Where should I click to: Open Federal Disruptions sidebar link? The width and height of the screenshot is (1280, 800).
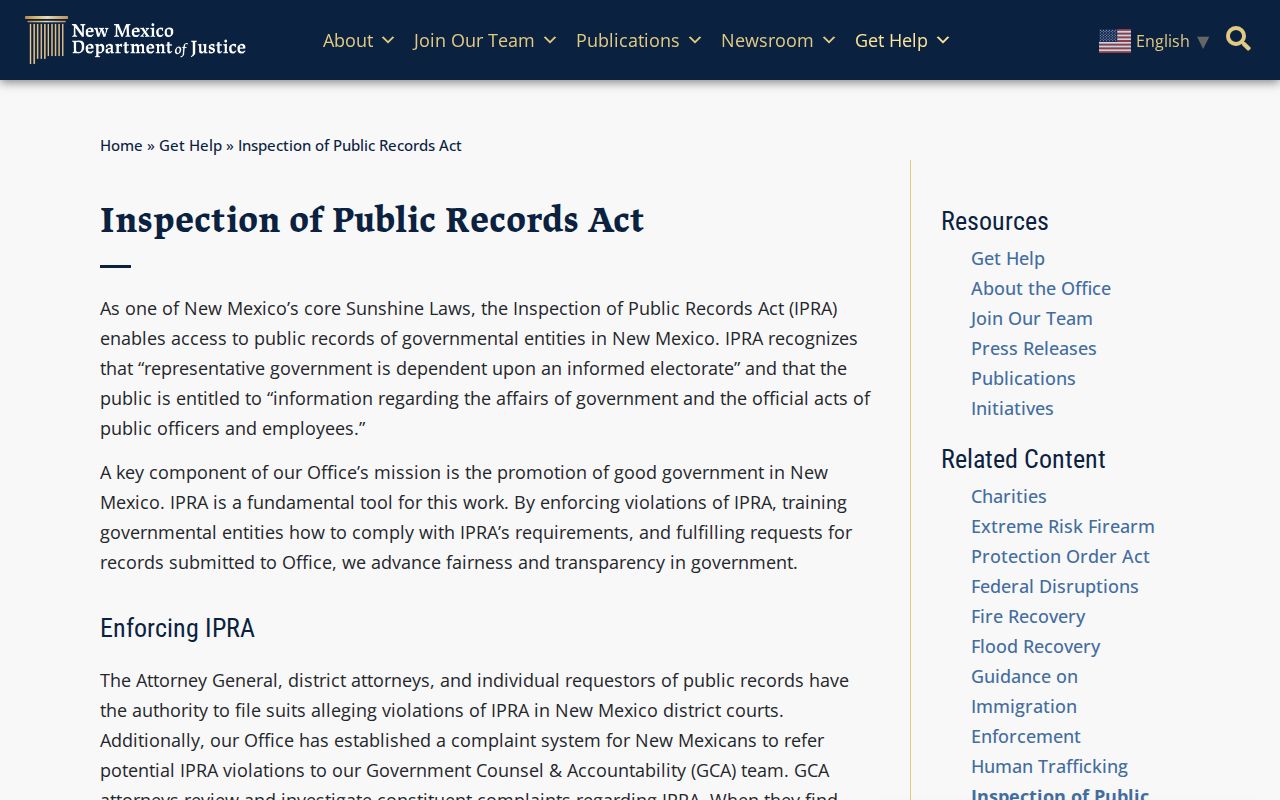pyautogui.click(x=1055, y=586)
